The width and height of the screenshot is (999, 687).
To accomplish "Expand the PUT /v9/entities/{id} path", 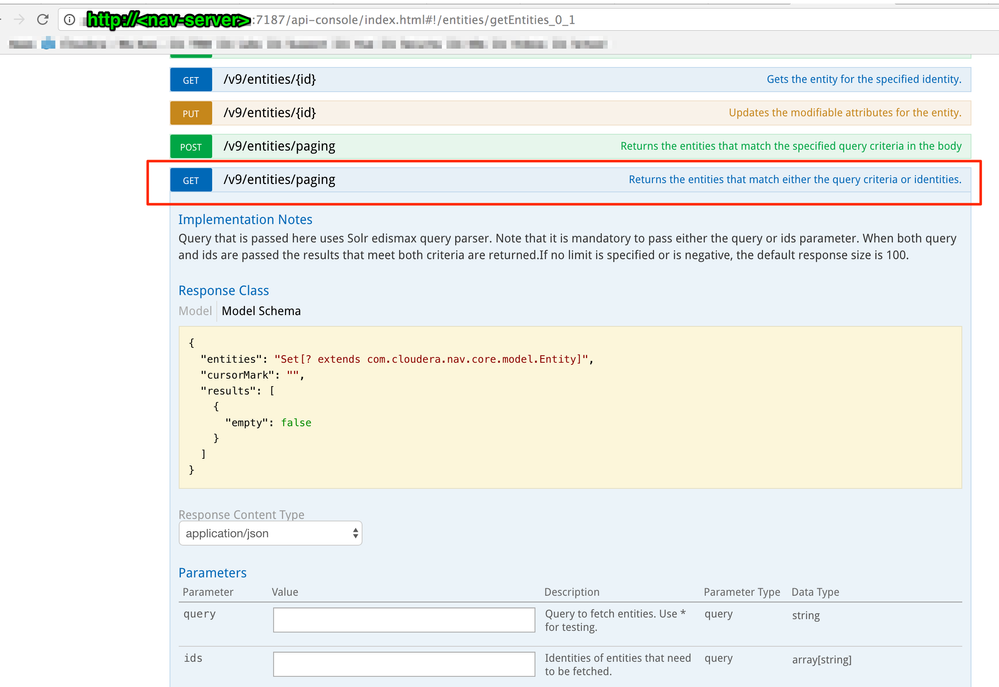I will (x=270, y=113).
